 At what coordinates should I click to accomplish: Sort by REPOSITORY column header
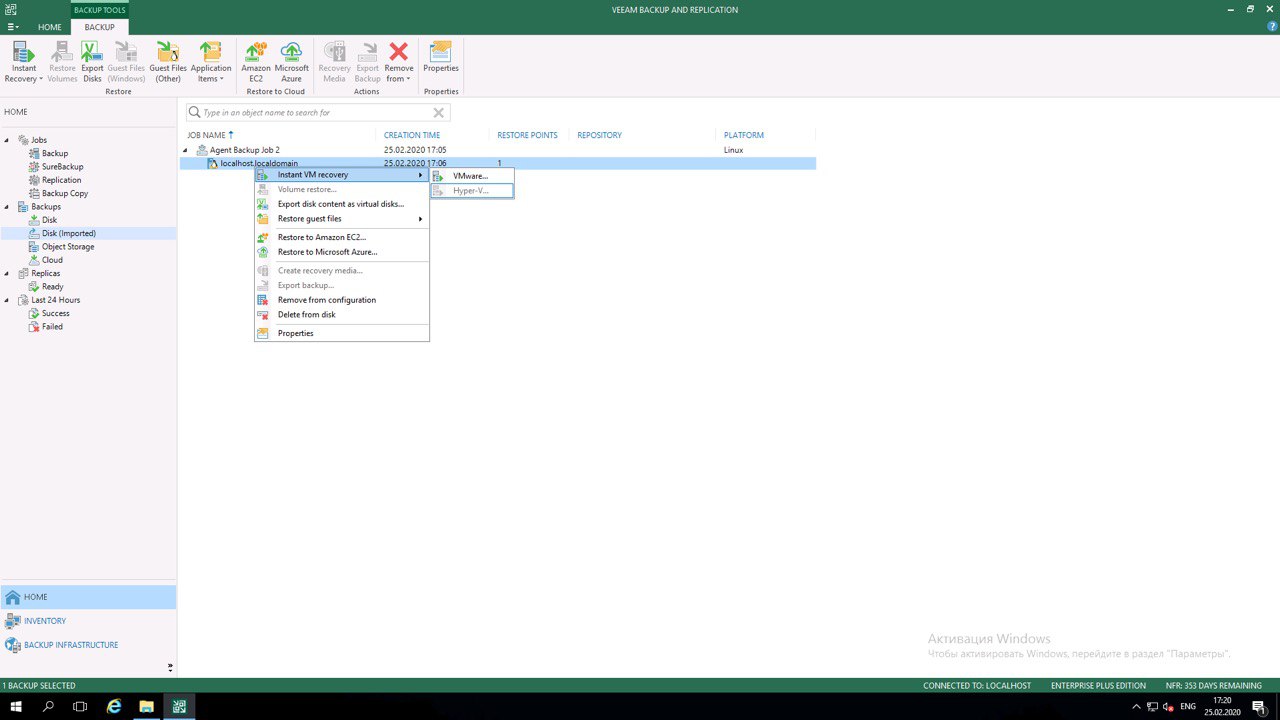click(x=599, y=135)
